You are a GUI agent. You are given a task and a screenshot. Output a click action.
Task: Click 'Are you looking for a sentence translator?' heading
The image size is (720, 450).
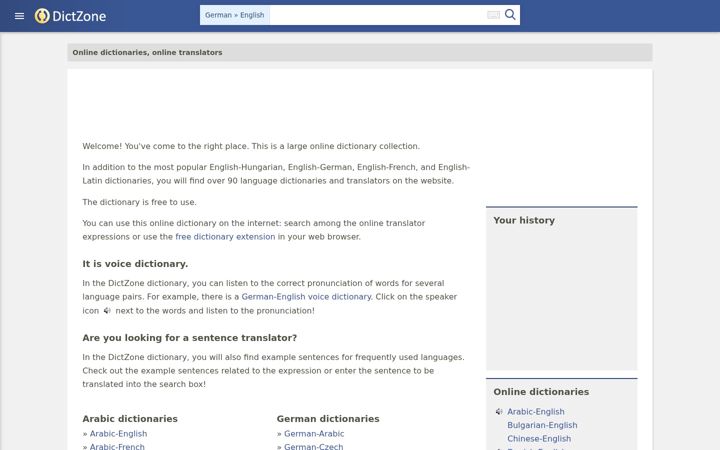coord(190,338)
